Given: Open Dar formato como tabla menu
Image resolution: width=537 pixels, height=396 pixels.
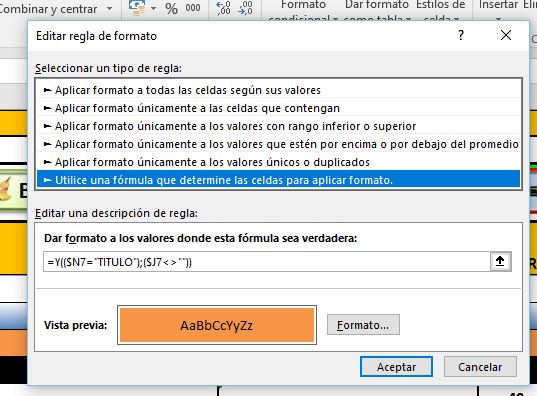Looking at the screenshot, I should (x=377, y=10).
